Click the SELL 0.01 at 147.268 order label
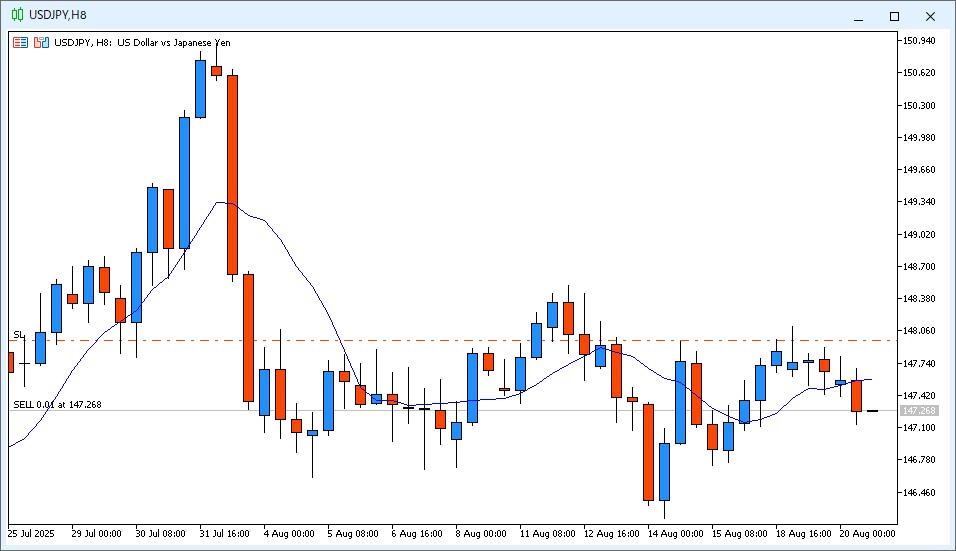This screenshot has height=551, width=956. [x=59, y=405]
